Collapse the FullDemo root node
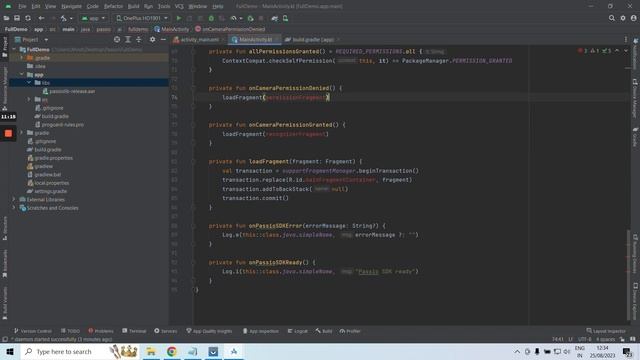Image resolution: width=640 pixels, height=360 pixels. [15, 49]
